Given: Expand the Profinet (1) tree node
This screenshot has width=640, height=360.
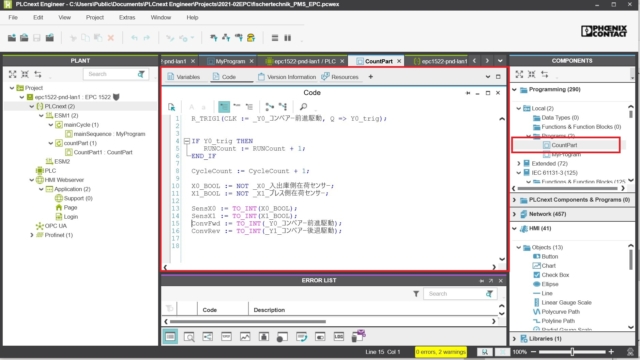Looking at the screenshot, I should pos(32,235).
